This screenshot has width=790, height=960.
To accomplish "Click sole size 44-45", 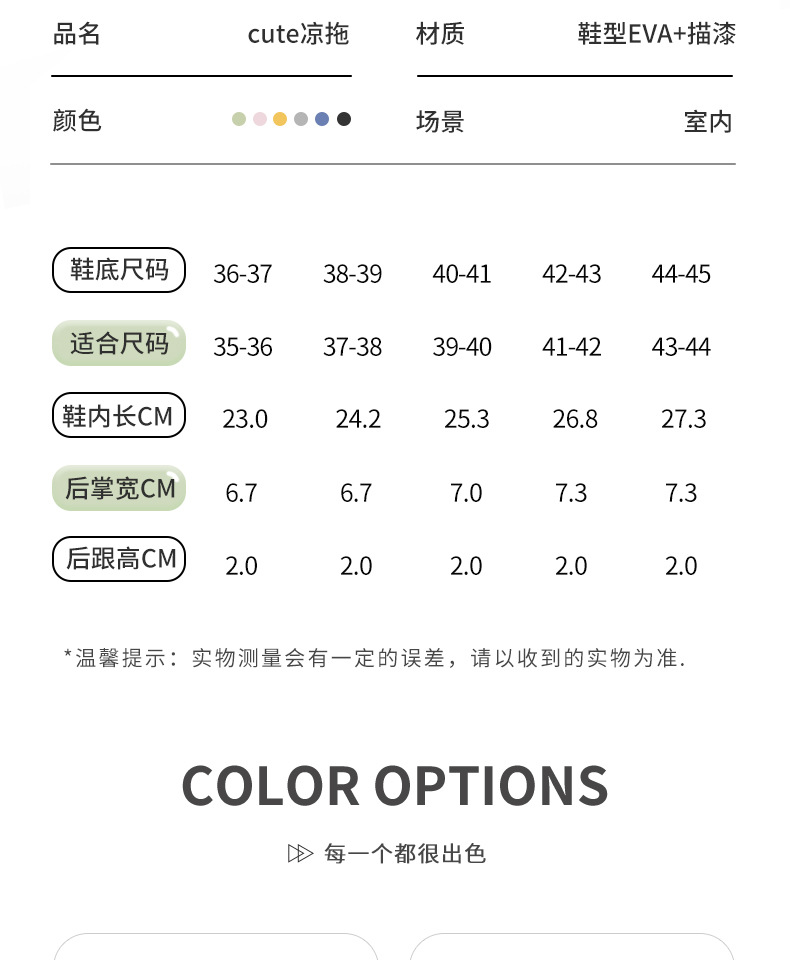I will point(681,274).
